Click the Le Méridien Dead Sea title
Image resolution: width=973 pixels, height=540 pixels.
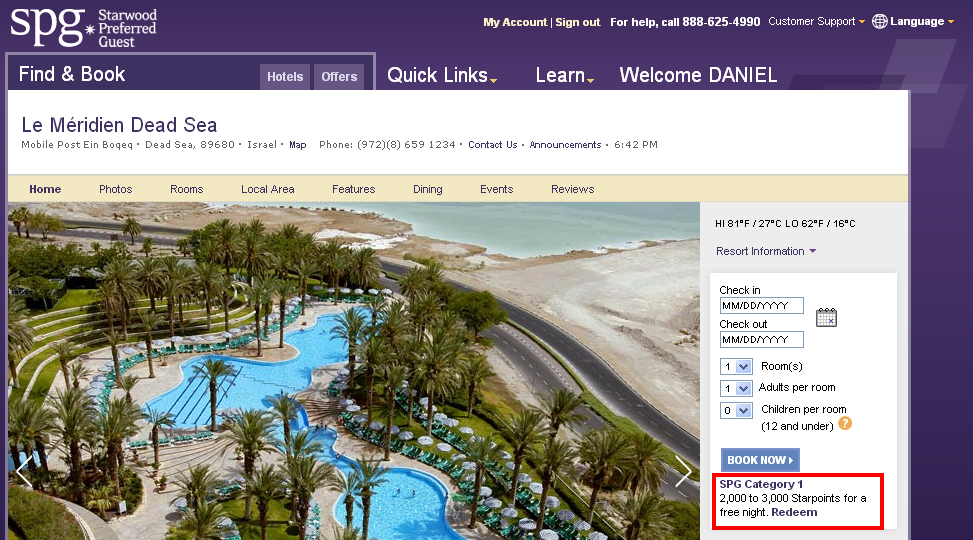coord(119,125)
